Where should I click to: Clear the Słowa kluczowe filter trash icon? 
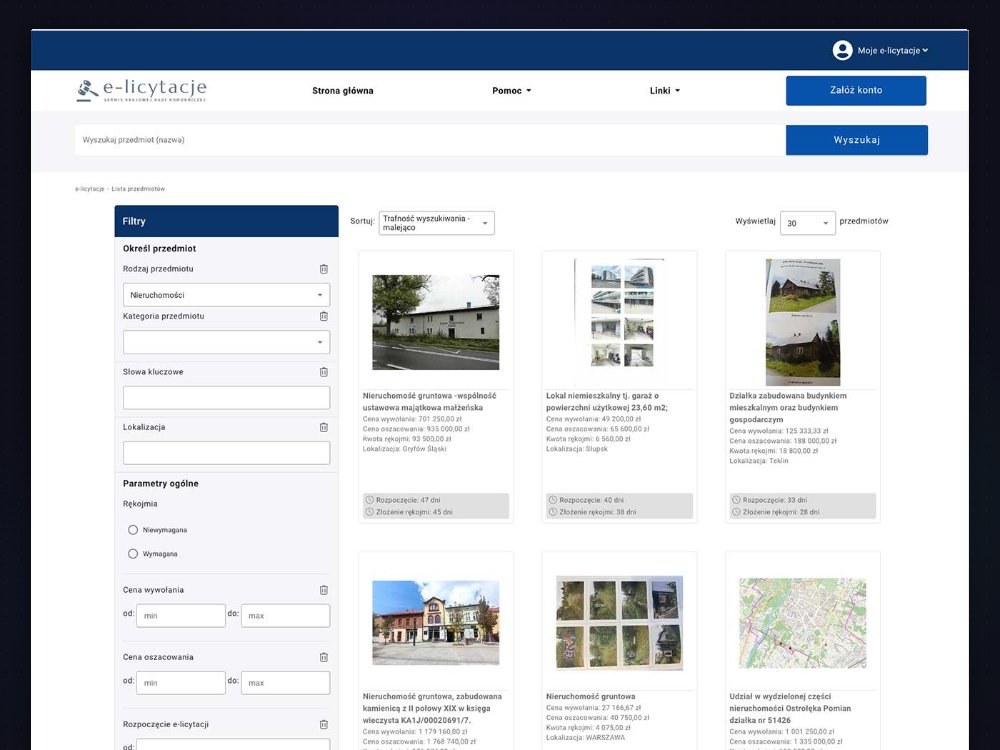(x=323, y=372)
